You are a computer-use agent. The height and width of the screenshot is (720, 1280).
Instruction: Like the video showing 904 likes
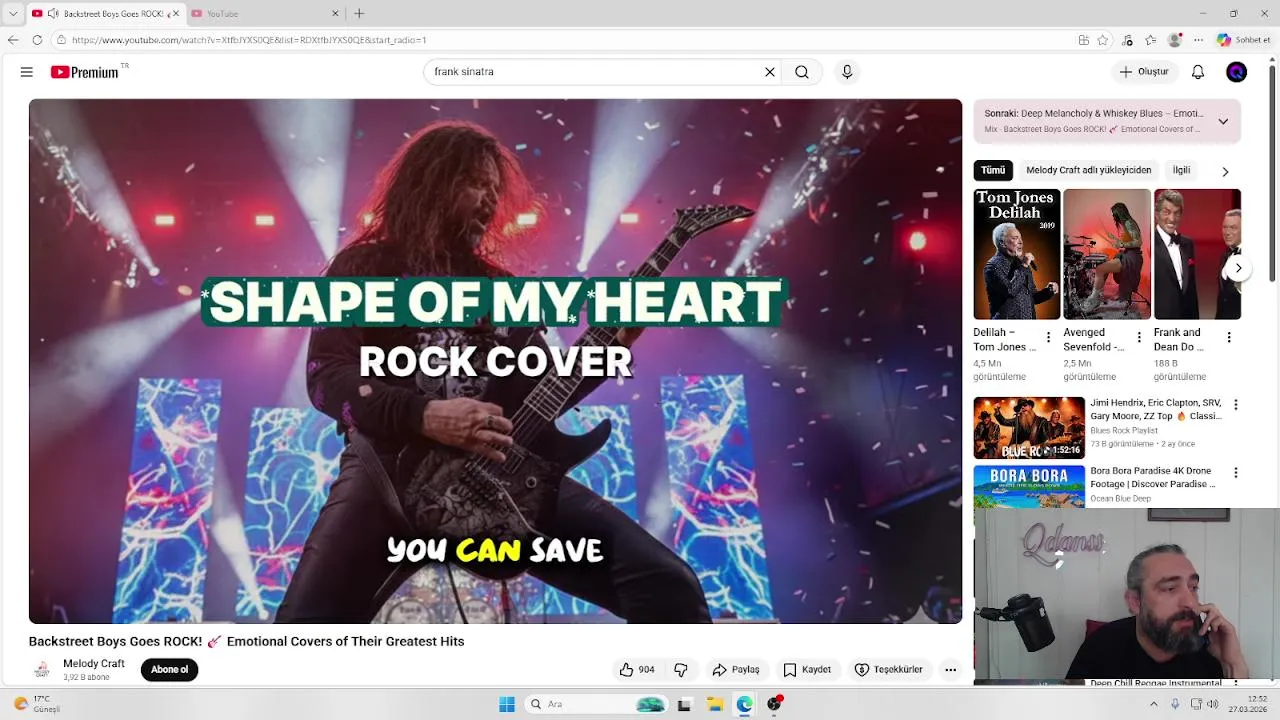tap(637, 669)
